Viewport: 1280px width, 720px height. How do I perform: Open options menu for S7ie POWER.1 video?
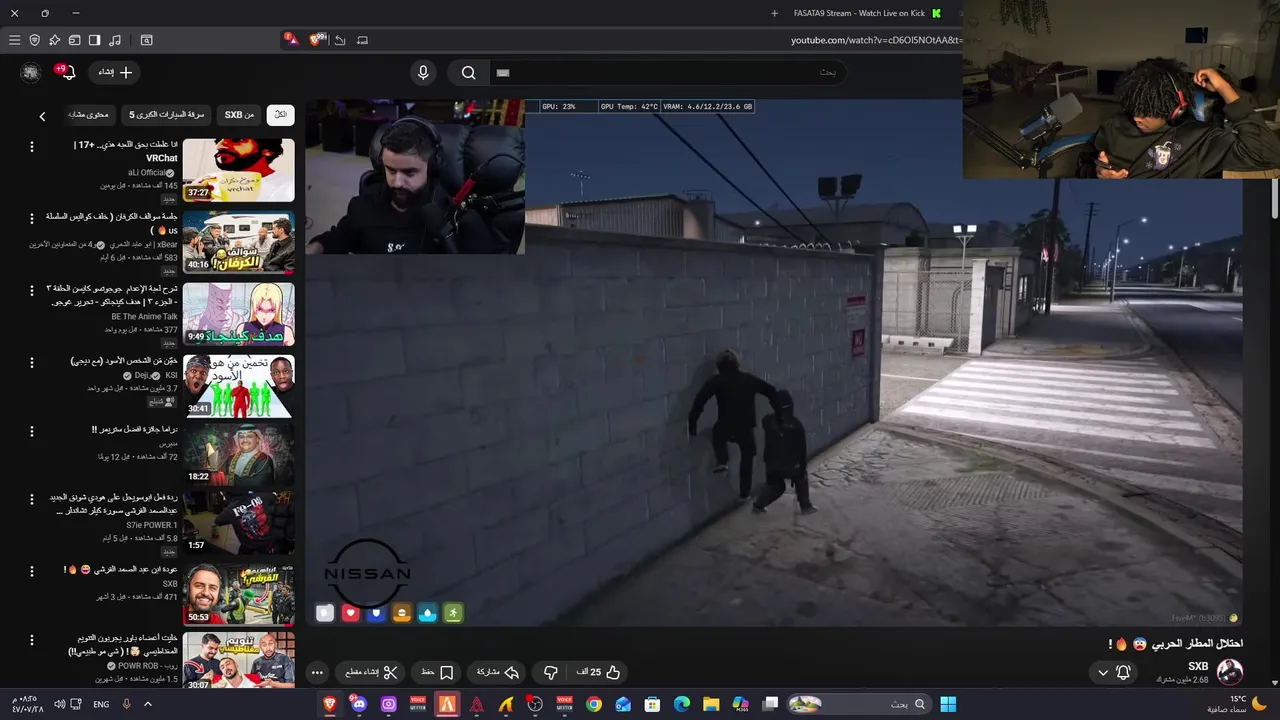coord(31,498)
